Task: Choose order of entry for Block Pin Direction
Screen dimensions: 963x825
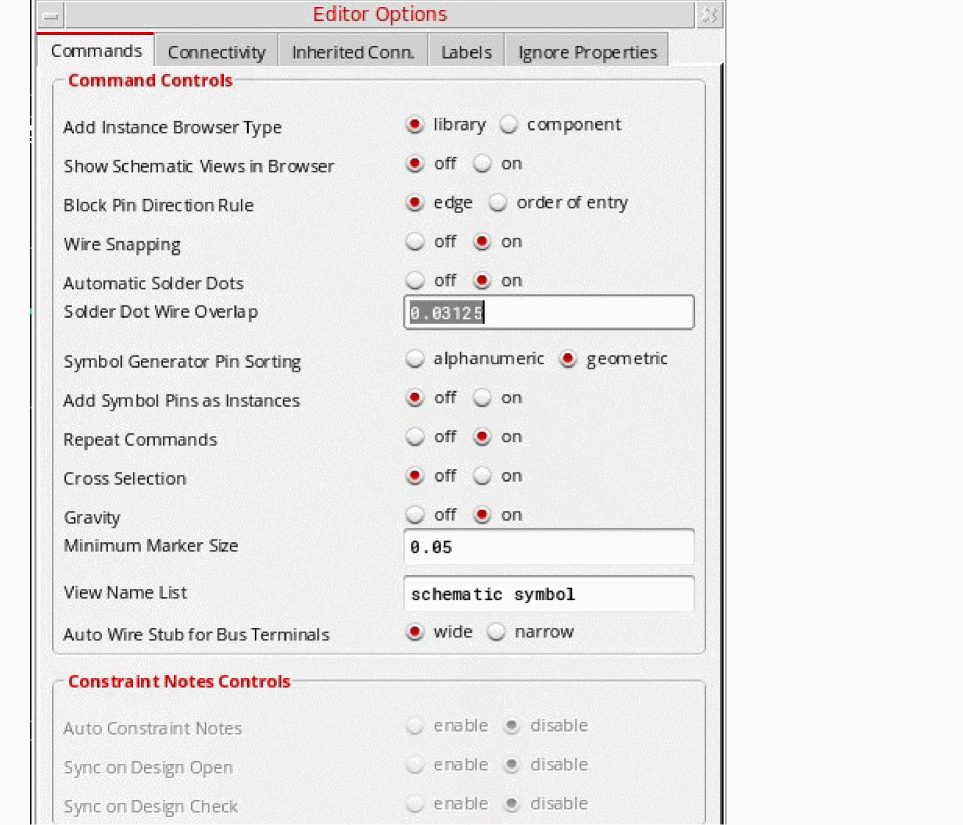Action: [x=499, y=203]
